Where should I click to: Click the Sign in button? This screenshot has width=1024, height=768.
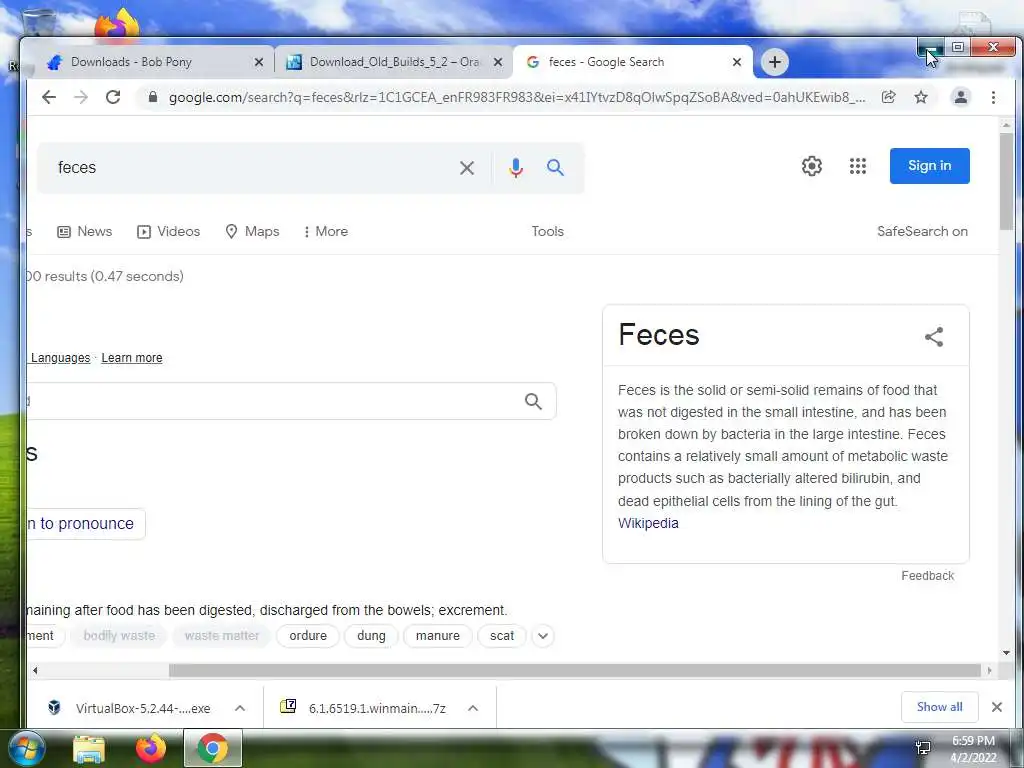pyautogui.click(x=929, y=166)
